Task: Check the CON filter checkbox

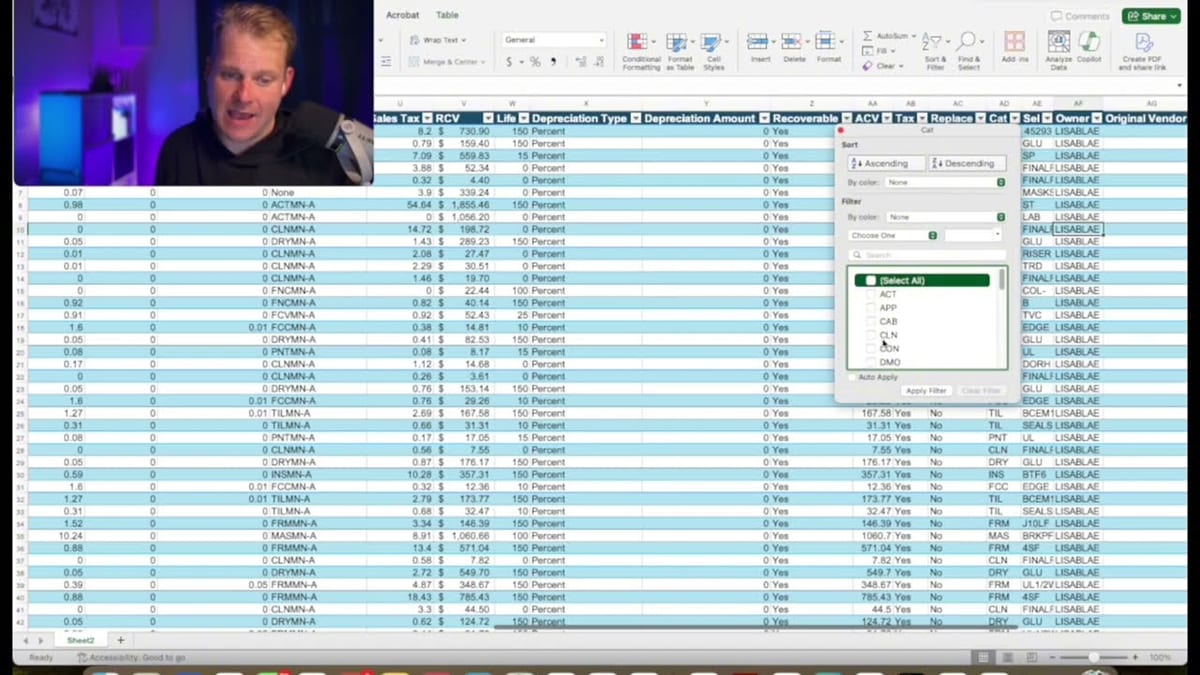Action: coord(871,349)
